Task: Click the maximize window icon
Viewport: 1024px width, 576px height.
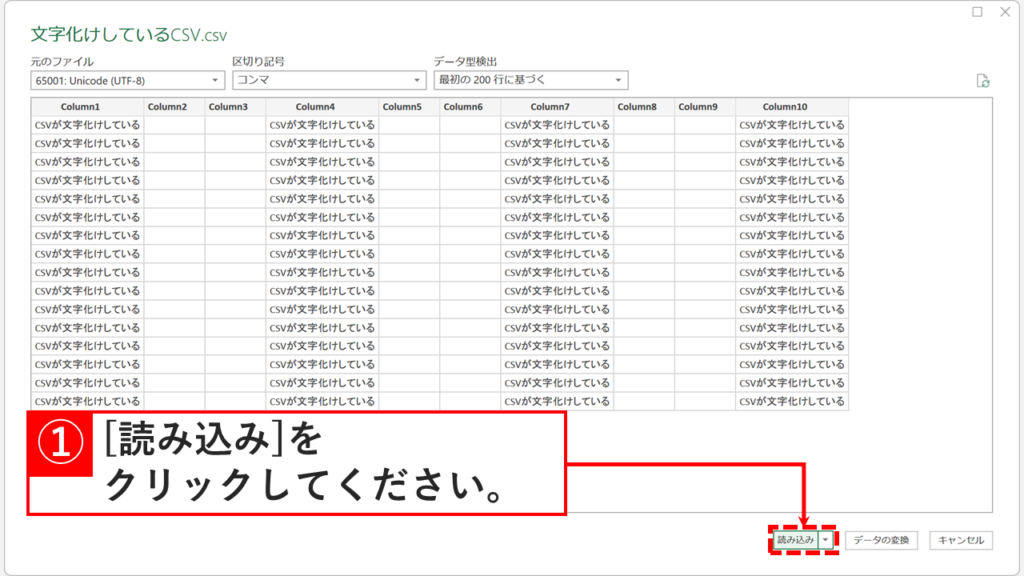Action: tap(977, 13)
